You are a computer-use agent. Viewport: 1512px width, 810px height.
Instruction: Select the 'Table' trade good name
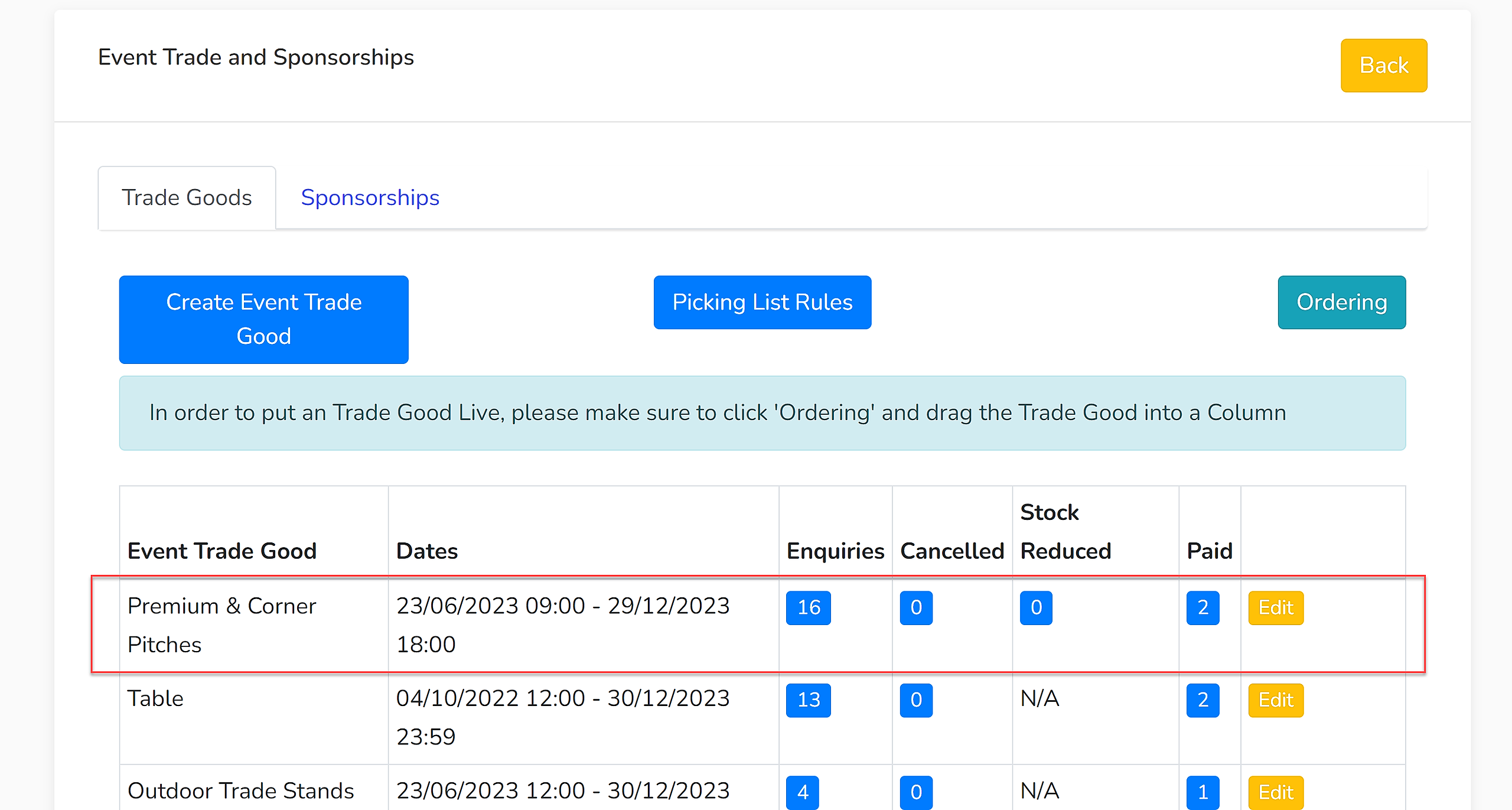click(155, 699)
